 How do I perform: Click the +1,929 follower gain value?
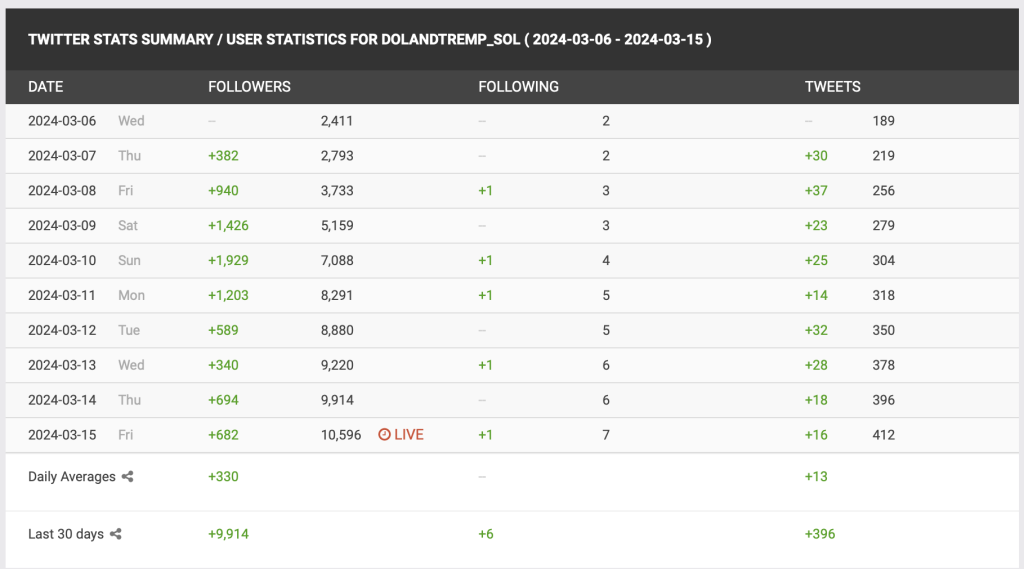click(228, 260)
